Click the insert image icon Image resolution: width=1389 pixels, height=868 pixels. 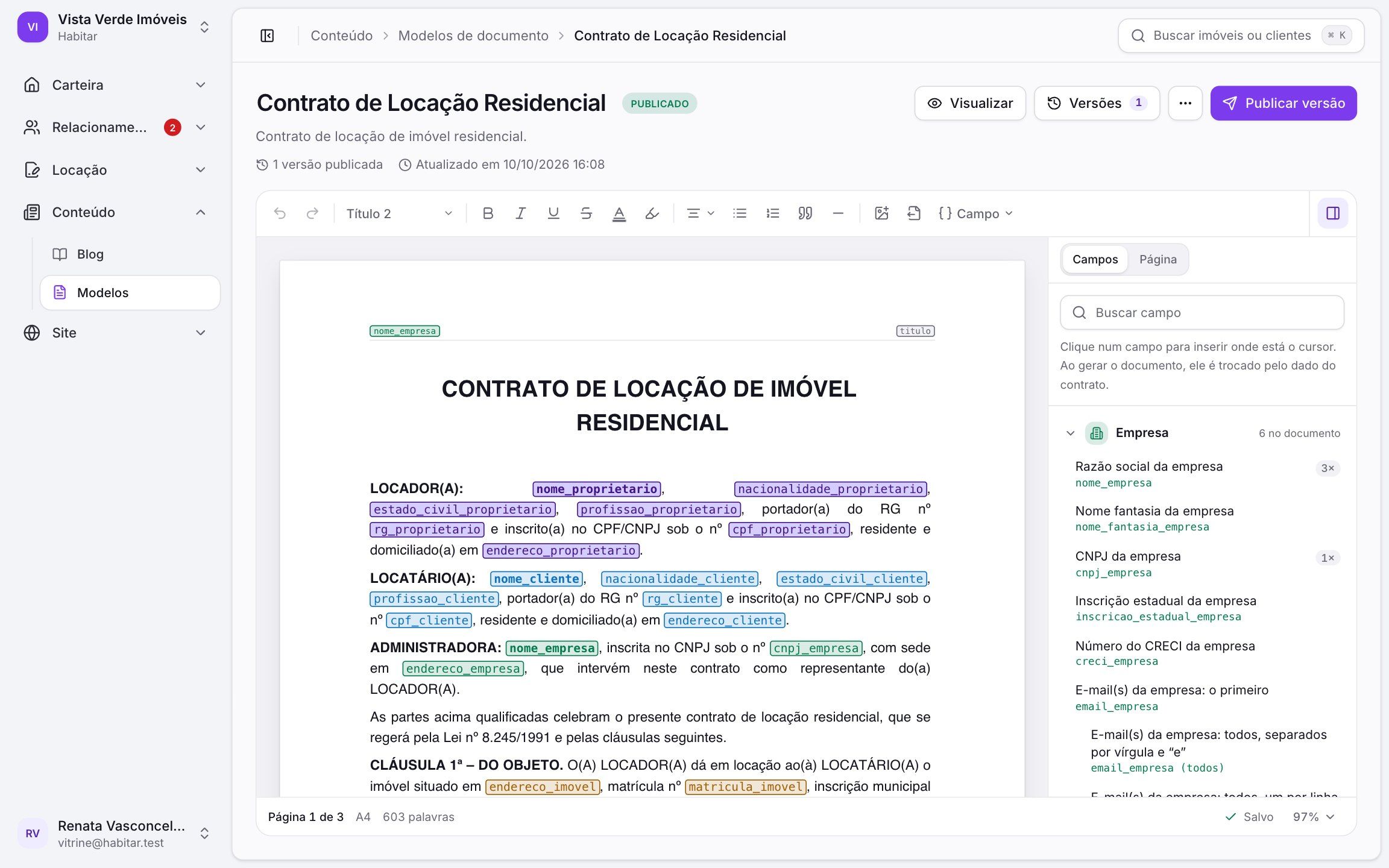tap(881, 213)
